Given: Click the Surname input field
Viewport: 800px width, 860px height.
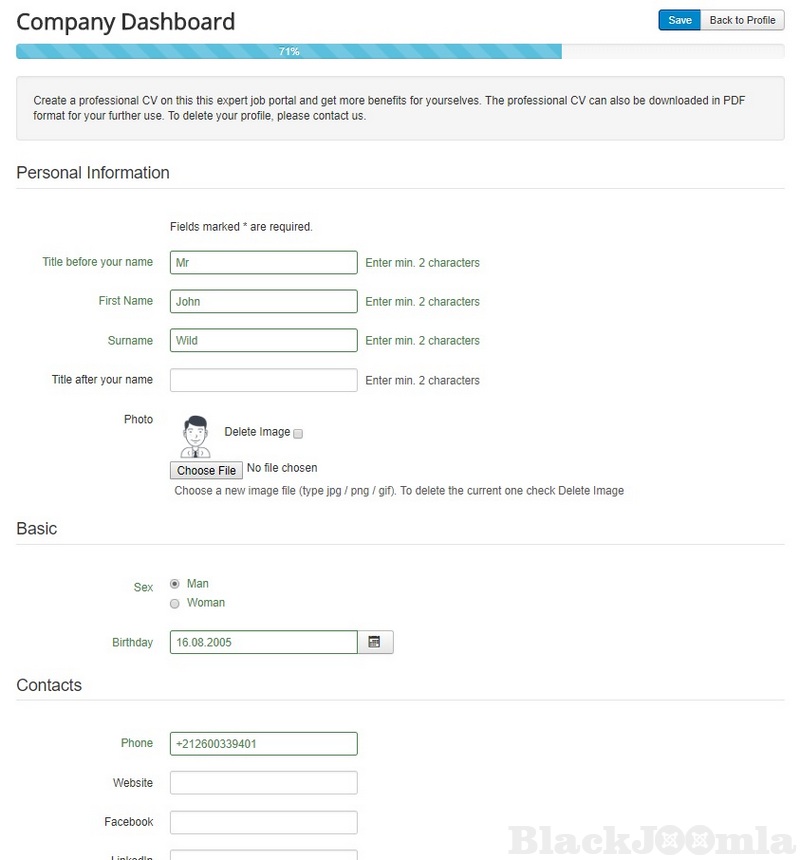Looking at the screenshot, I should tap(263, 340).
